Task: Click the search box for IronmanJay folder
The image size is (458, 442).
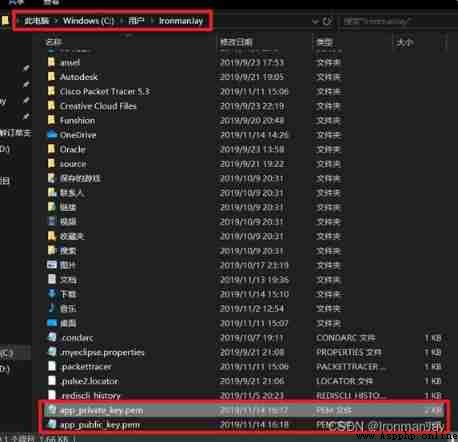Action: pyautogui.click(x=397, y=21)
